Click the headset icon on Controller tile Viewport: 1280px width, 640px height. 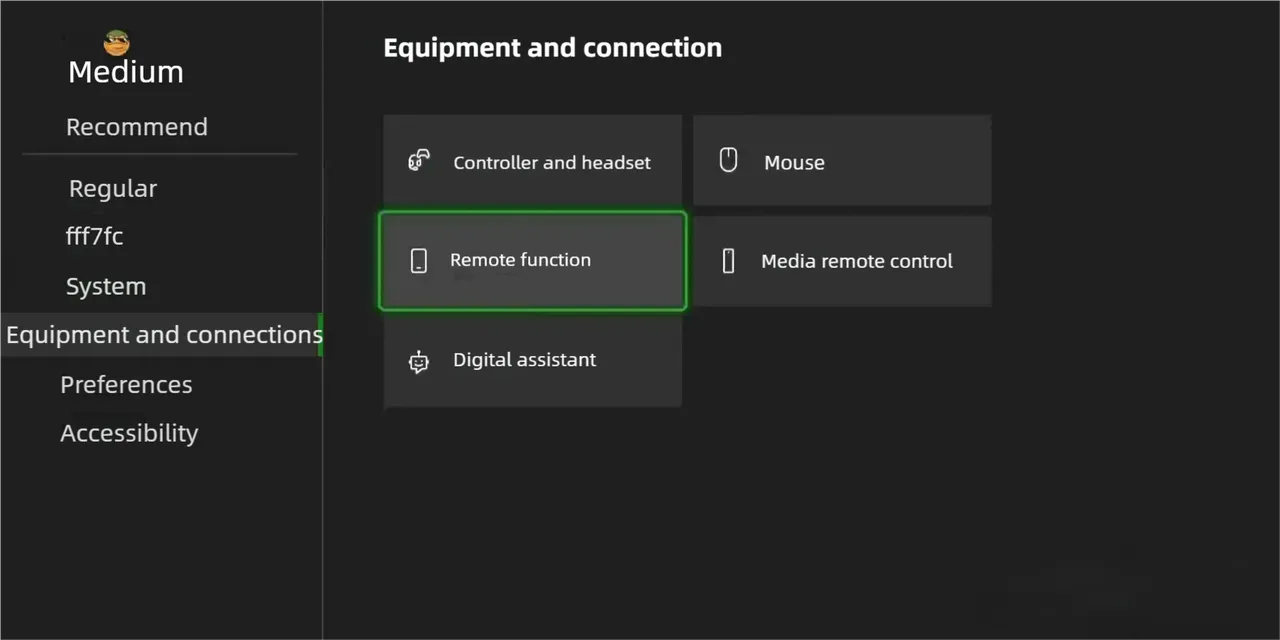(419, 161)
